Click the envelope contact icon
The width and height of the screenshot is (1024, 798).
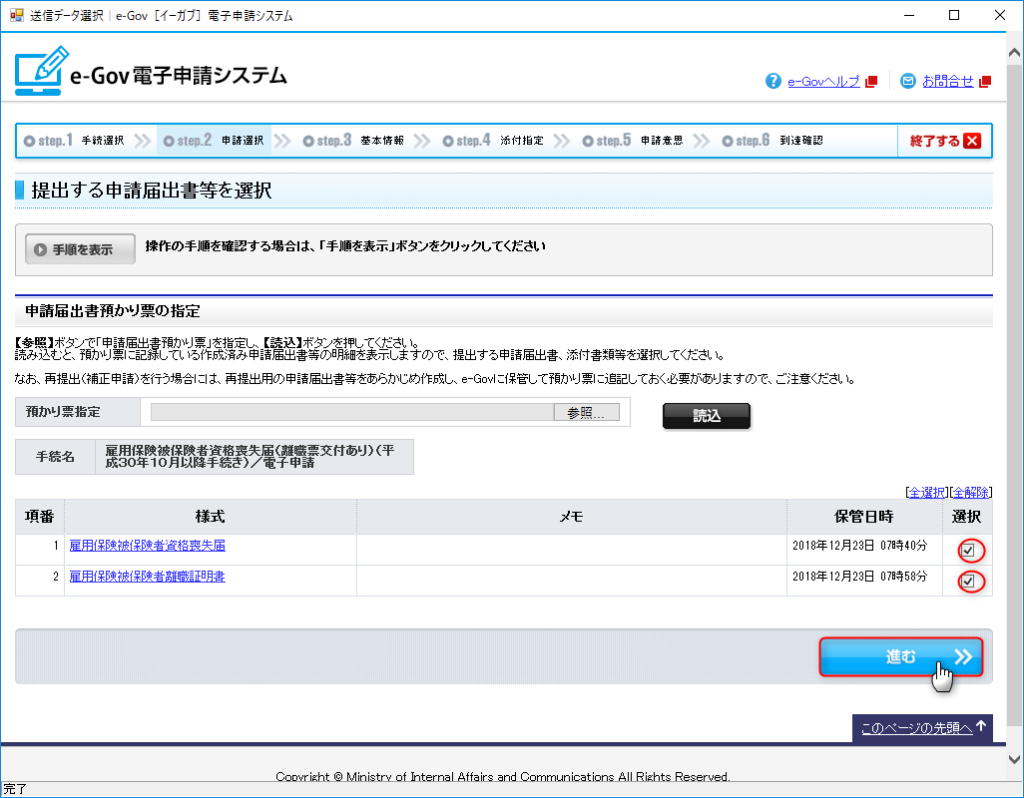tap(908, 81)
